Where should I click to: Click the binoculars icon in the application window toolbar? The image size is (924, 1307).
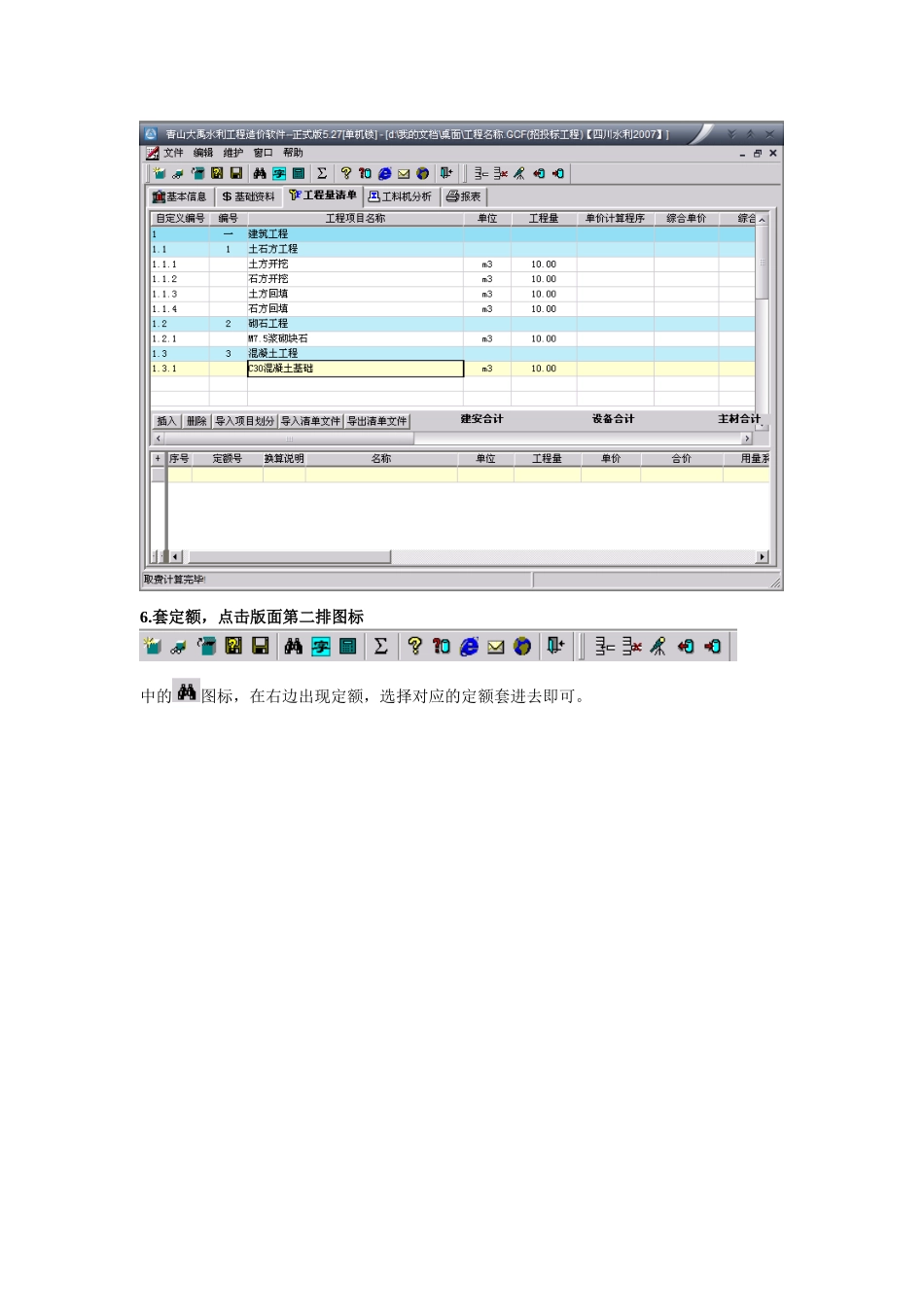coord(260,174)
